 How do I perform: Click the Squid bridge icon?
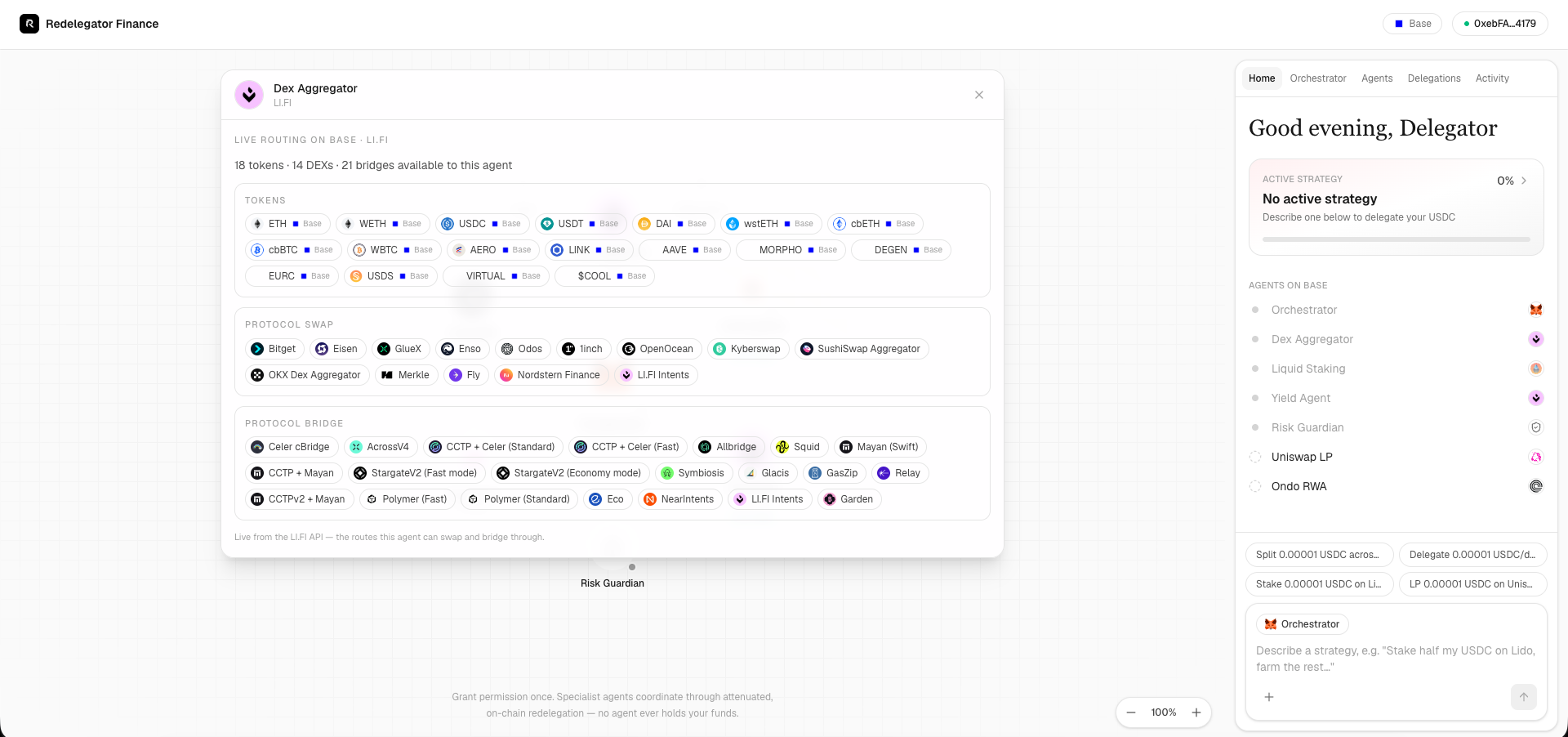click(x=782, y=447)
